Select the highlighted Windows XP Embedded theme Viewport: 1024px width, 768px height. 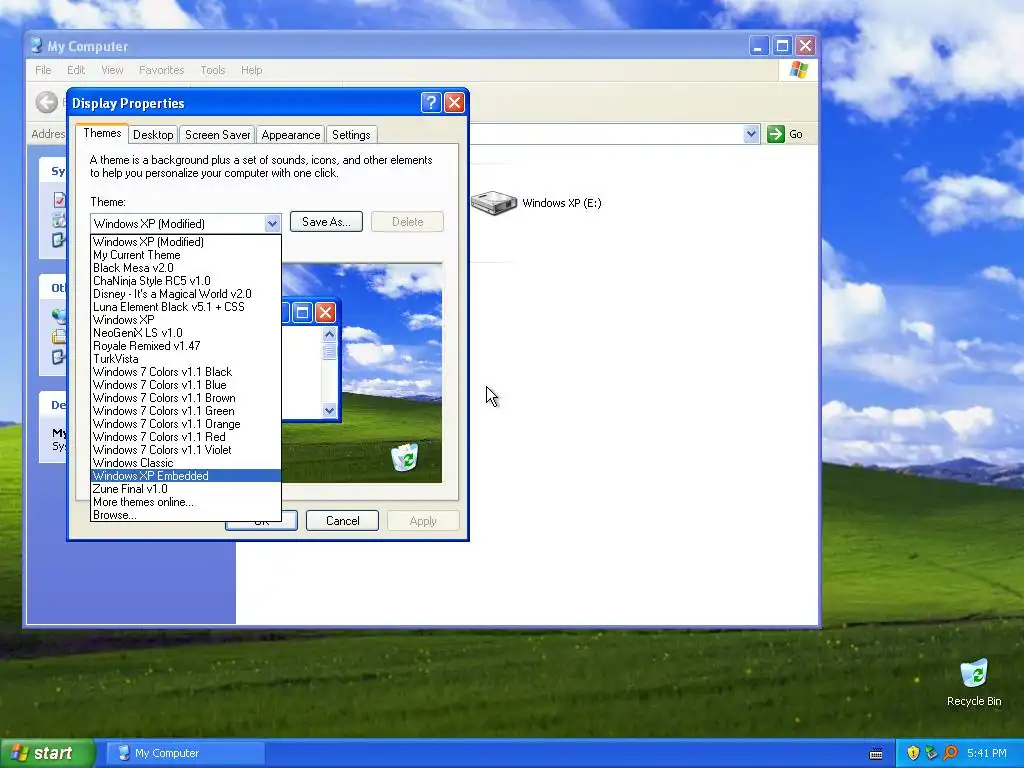click(x=185, y=476)
